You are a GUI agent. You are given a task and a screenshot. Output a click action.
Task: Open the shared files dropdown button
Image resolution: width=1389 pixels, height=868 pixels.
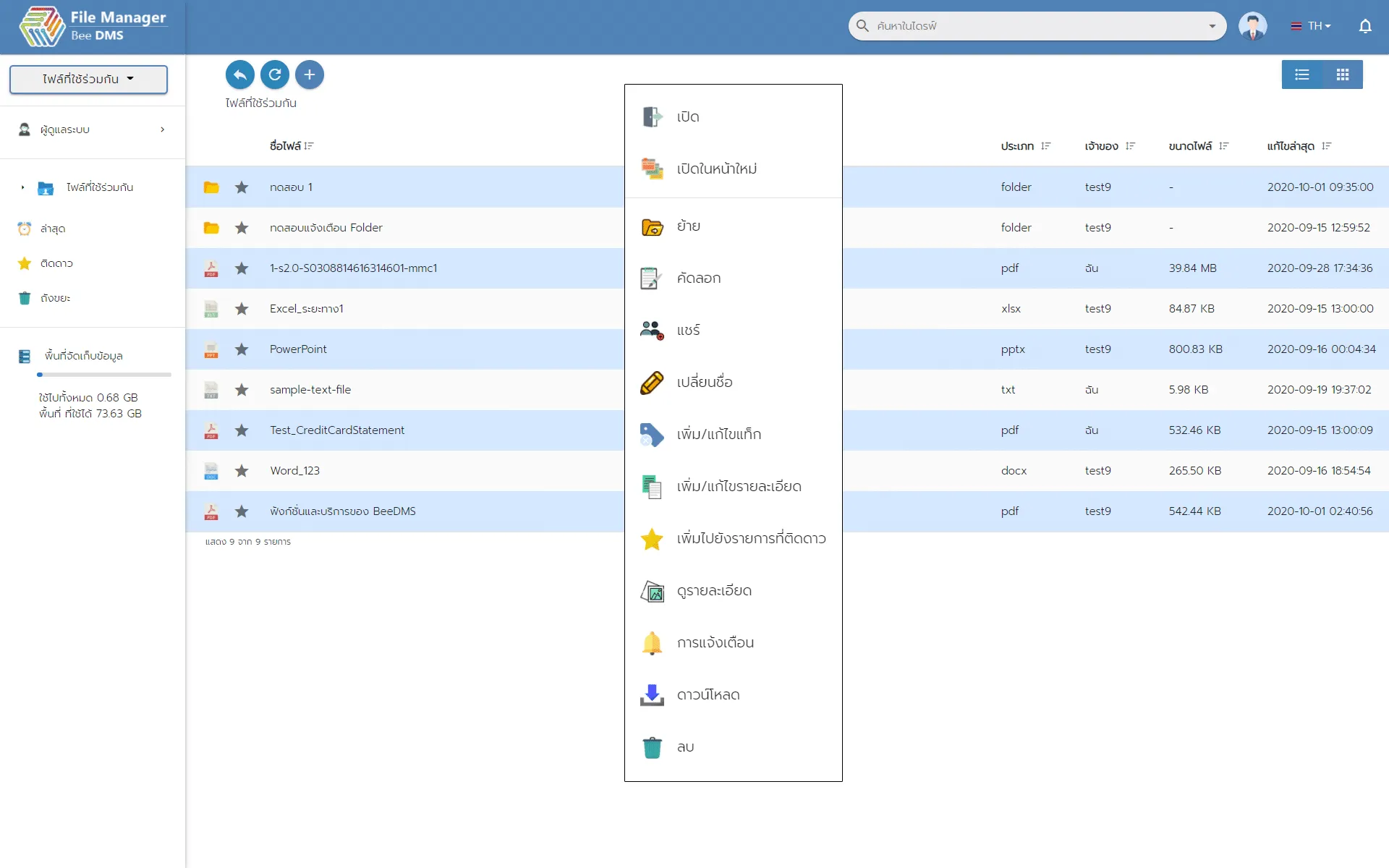(x=88, y=79)
